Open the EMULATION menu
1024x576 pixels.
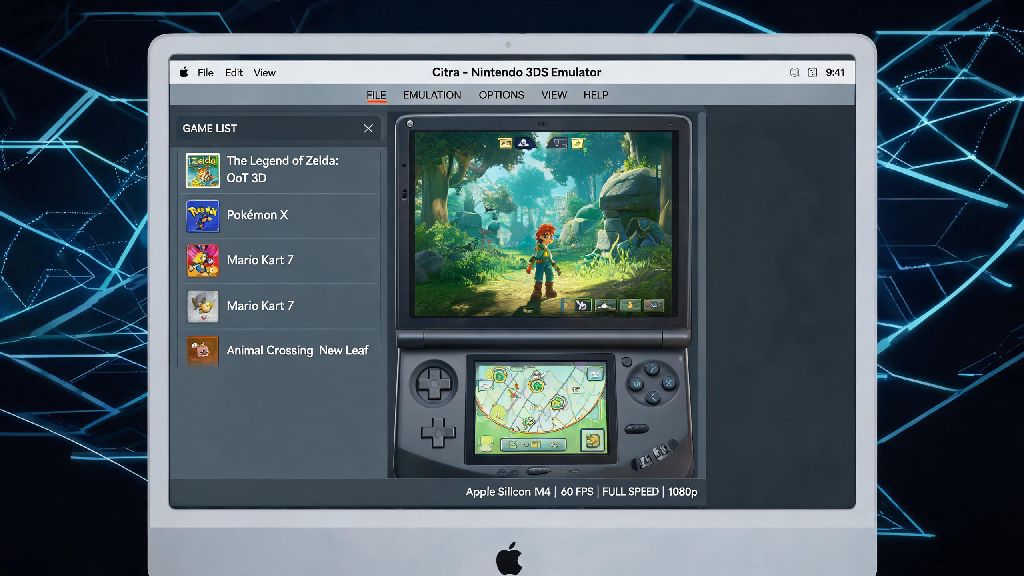point(432,95)
